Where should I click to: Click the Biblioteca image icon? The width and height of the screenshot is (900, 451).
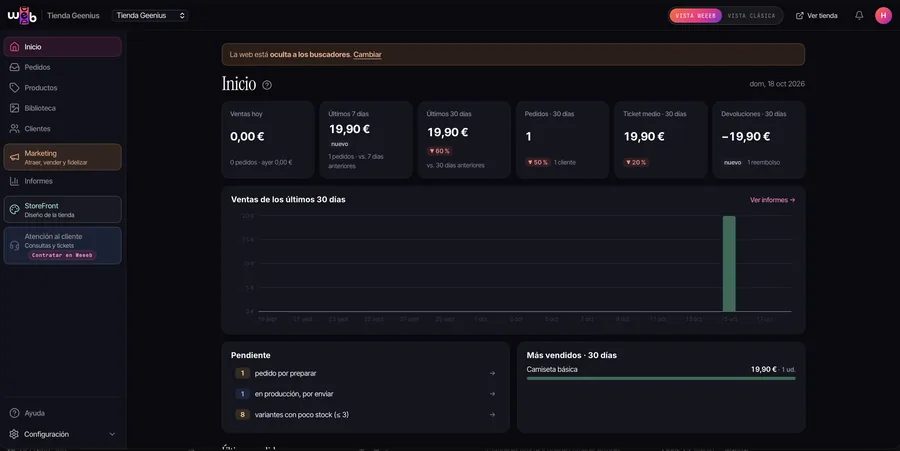[x=14, y=108]
